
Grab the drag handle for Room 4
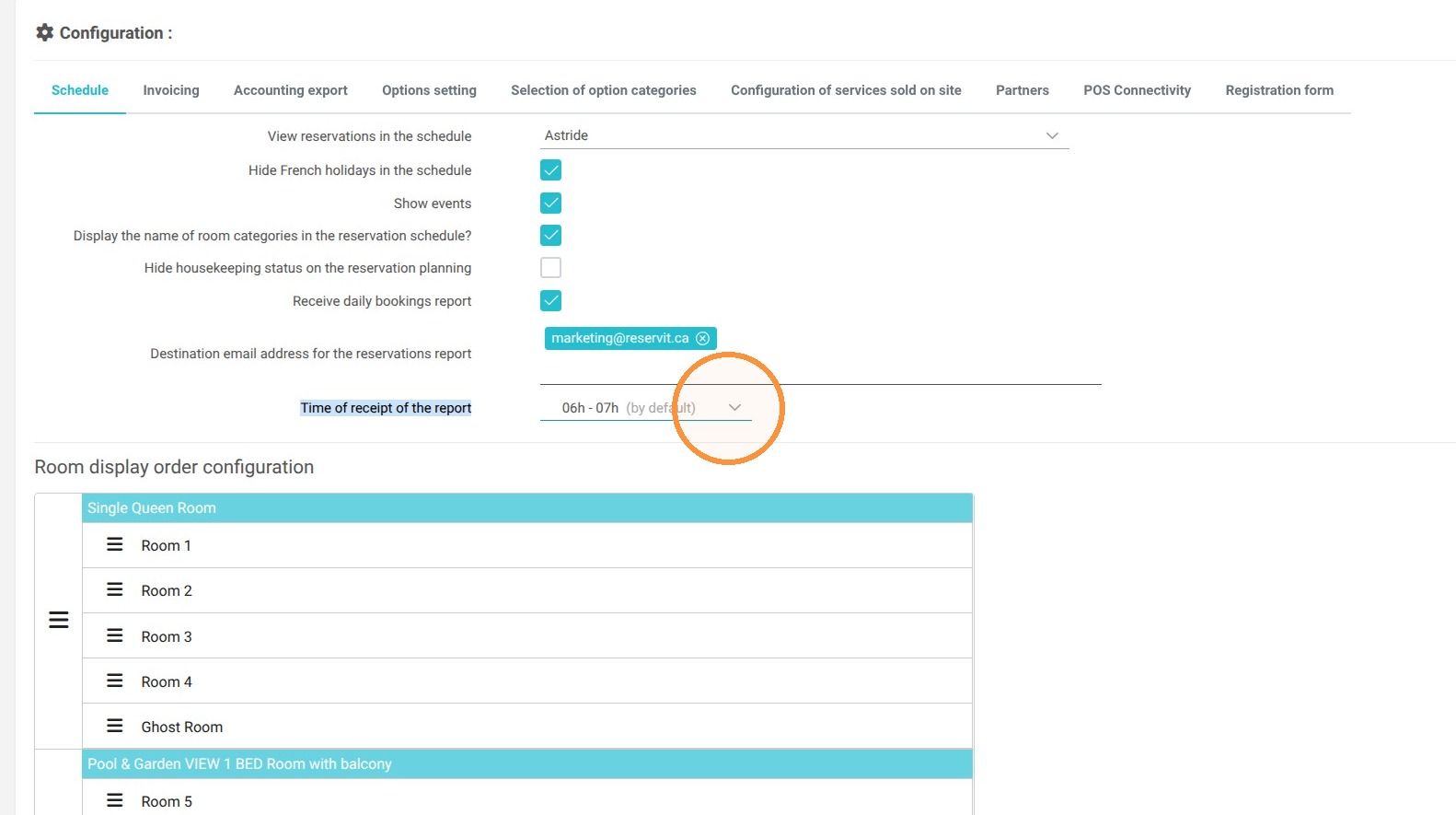pyautogui.click(x=115, y=681)
